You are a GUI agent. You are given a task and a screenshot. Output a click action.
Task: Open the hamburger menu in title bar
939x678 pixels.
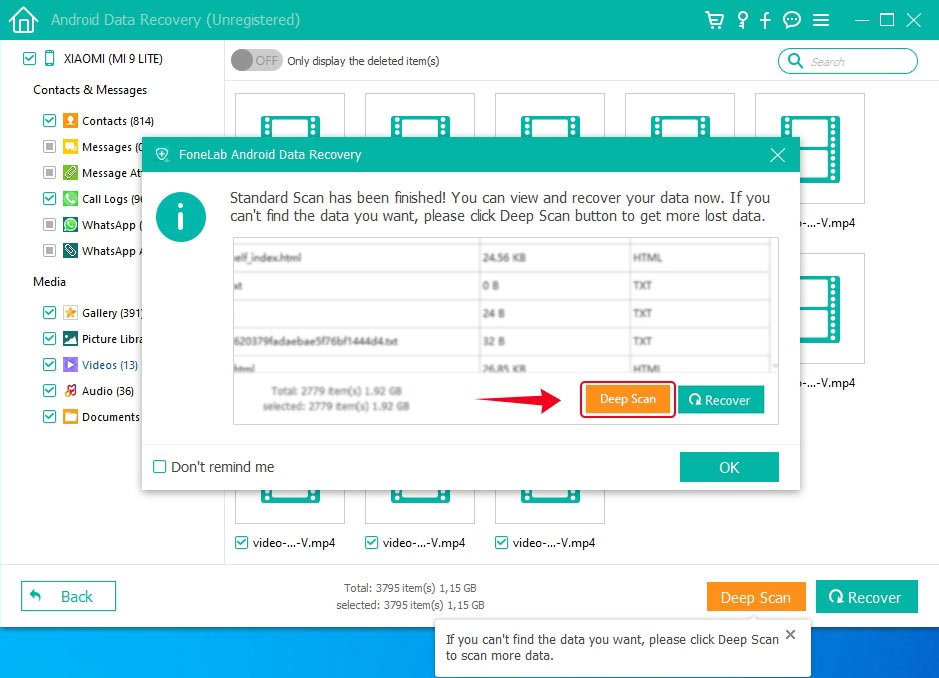[x=821, y=20]
